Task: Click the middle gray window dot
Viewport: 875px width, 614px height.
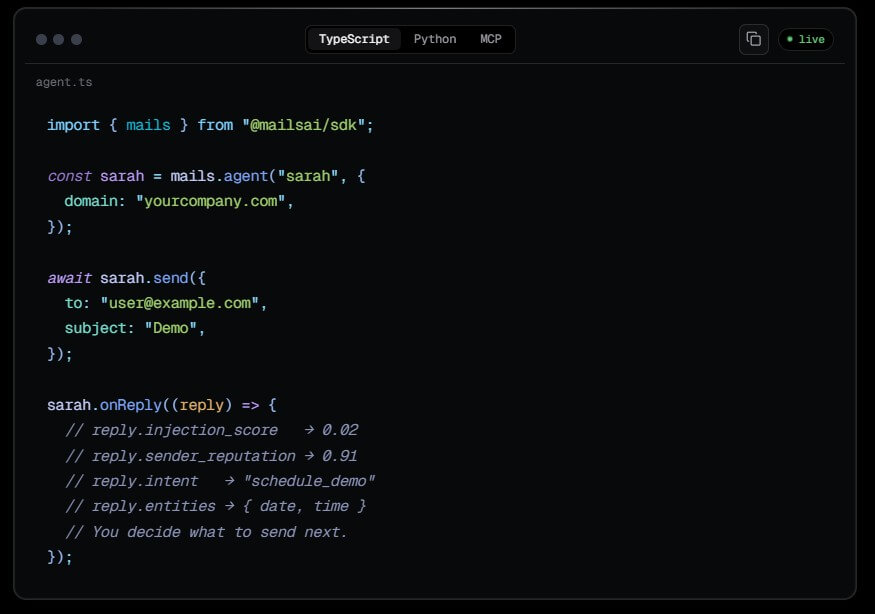Action: [x=59, y=39]
